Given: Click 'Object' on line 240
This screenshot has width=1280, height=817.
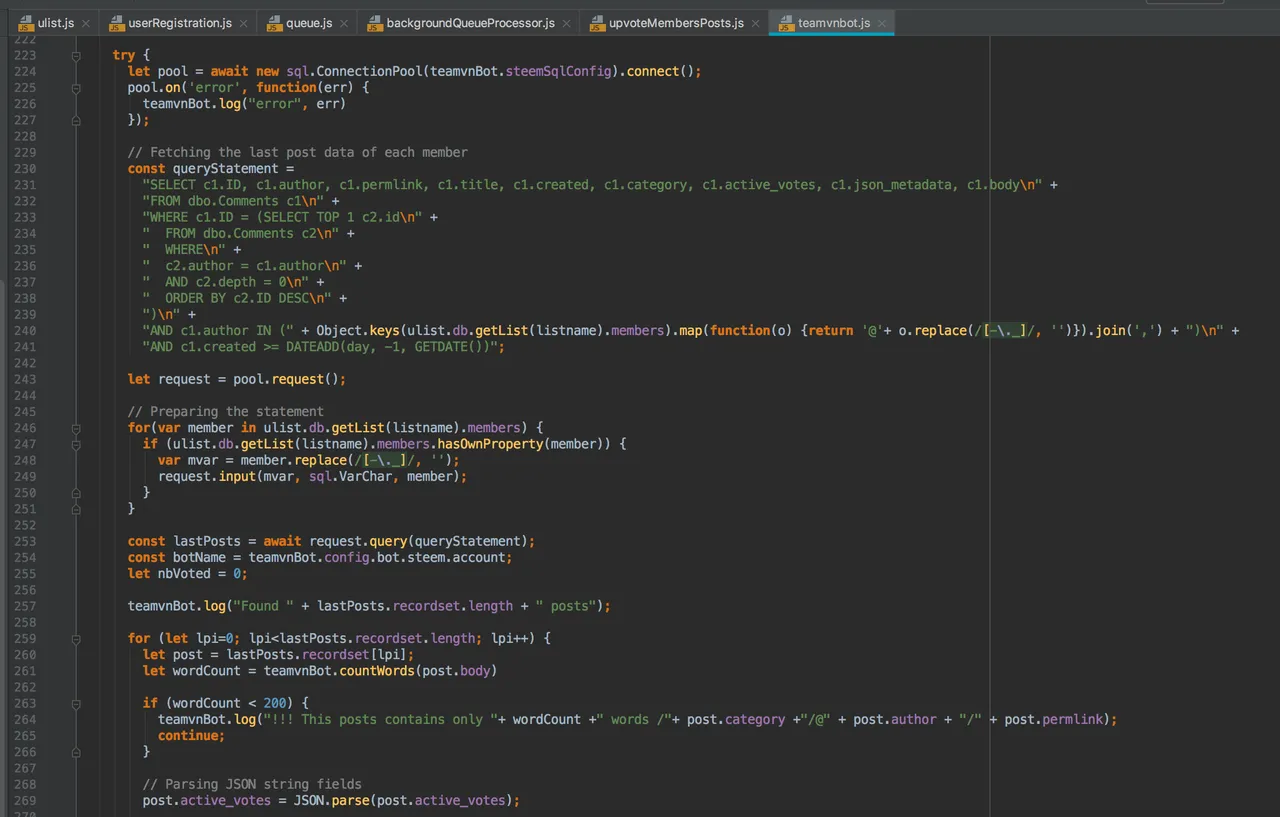Looking at the screenshot, I should click(x=339, y=330).
